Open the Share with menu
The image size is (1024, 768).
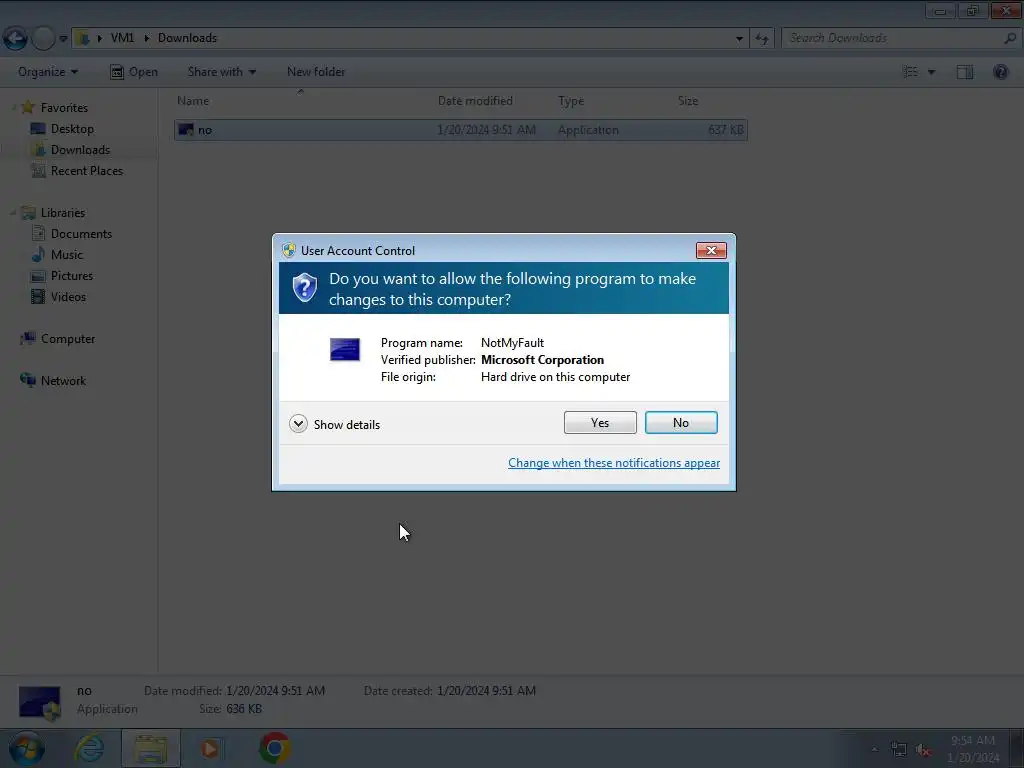(221, 72)
